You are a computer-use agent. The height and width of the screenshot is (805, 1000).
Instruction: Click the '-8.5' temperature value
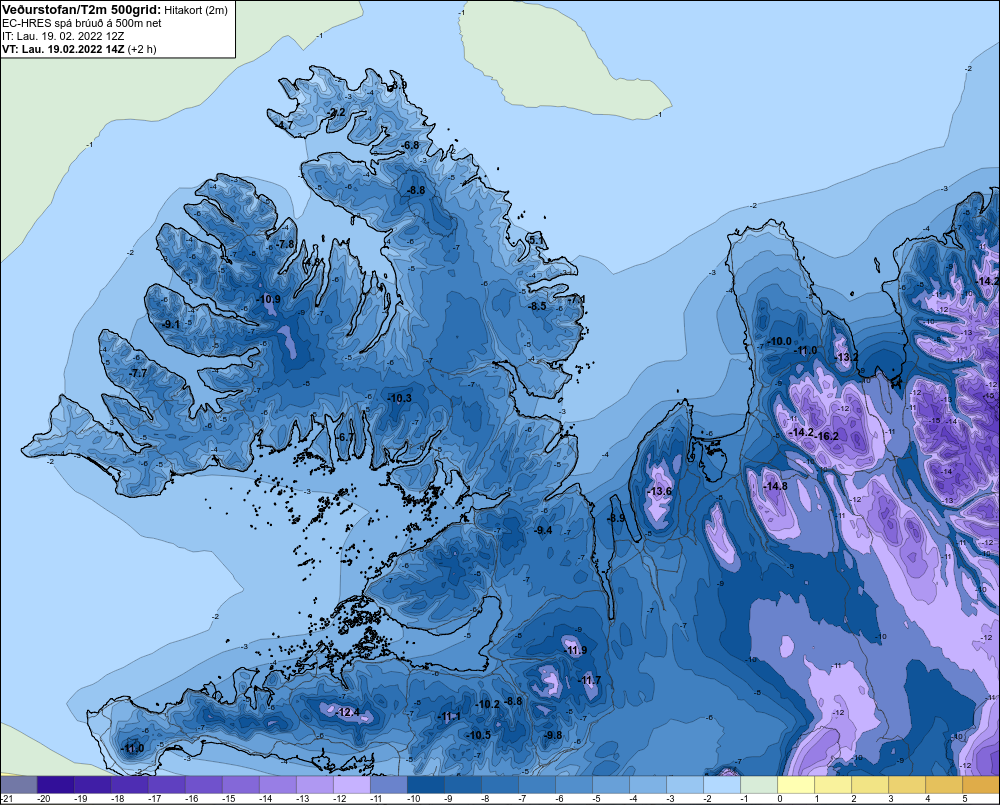pos(537,306)
